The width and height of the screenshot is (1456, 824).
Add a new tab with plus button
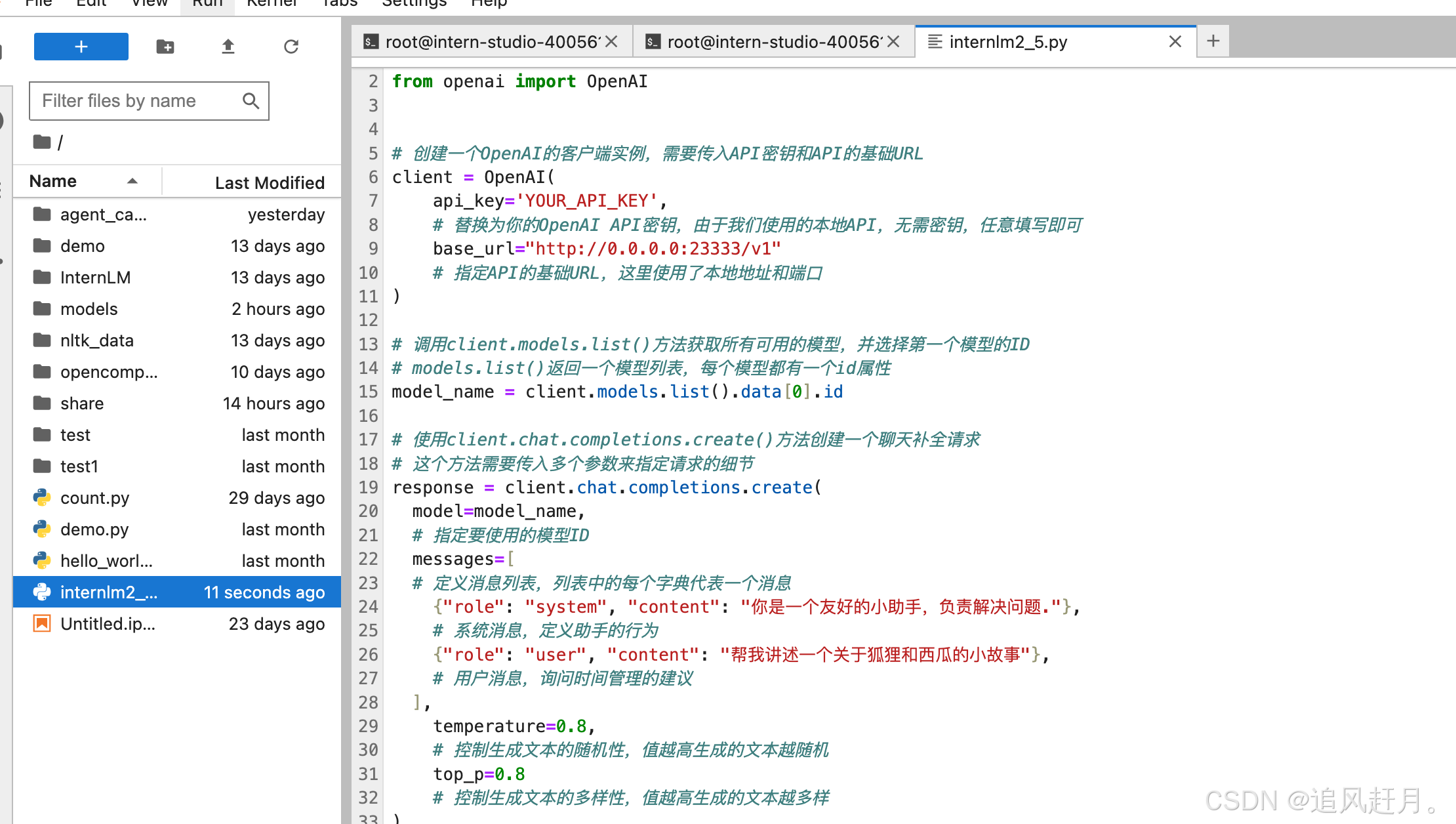(1213, 41)
